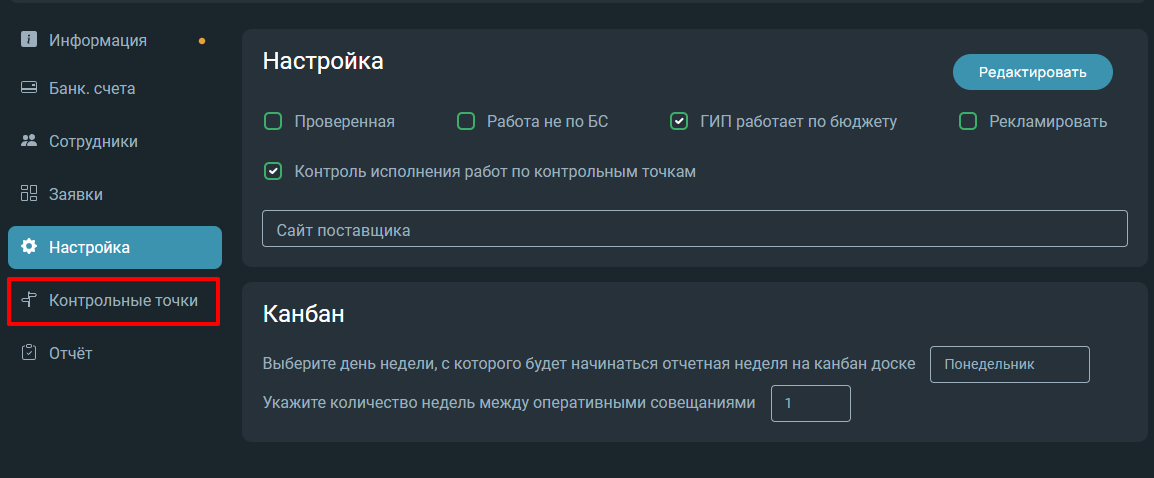Viewport: 1154px width, 478px height.
Task: Click the Заявки grid icon
Action: tap(29, 194)
